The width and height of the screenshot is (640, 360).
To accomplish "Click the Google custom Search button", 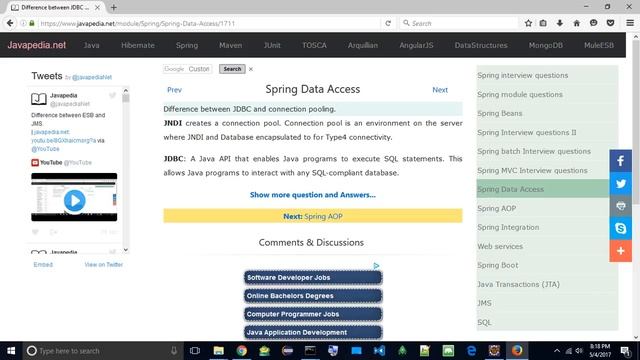I will tap(232, 69).
